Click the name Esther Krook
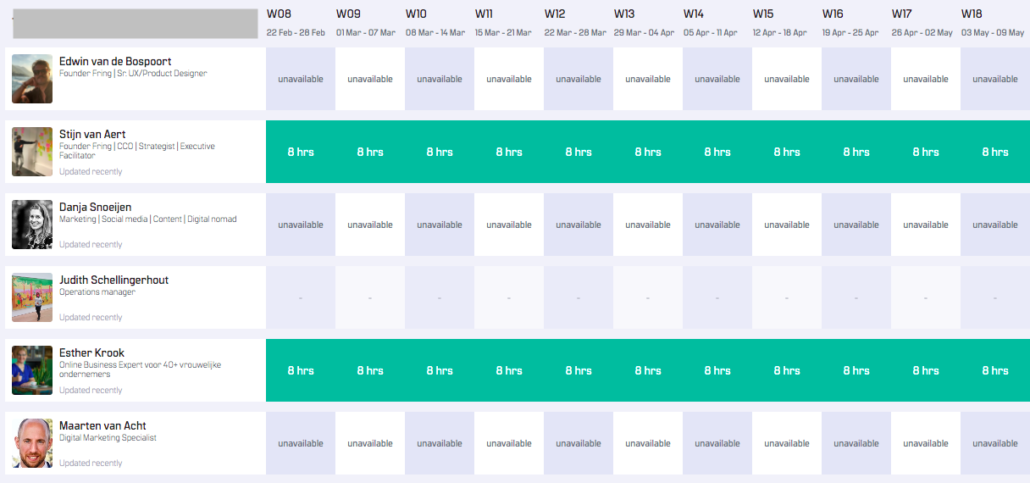This screenshot has height=483, width=1030. tap(92, 353)
